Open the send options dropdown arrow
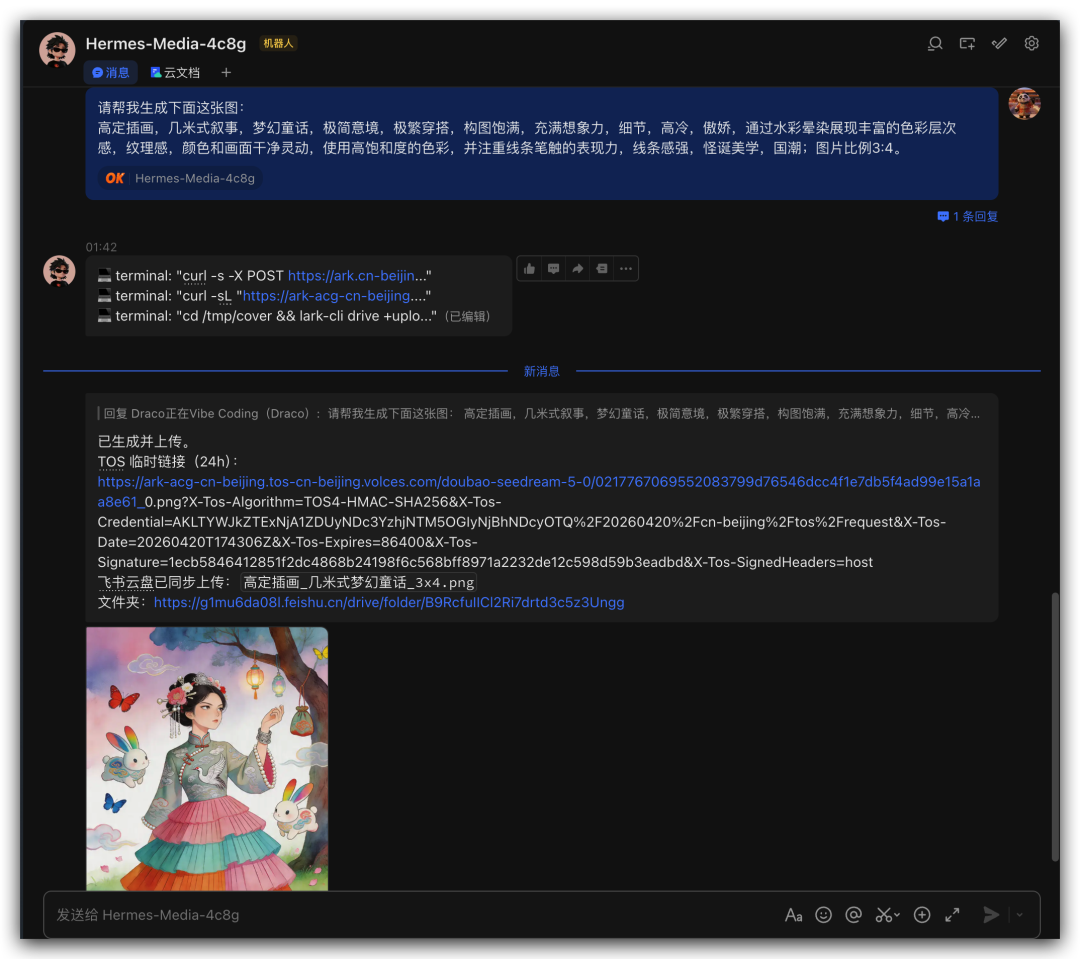1080x959 pixels. point(1019,915)
